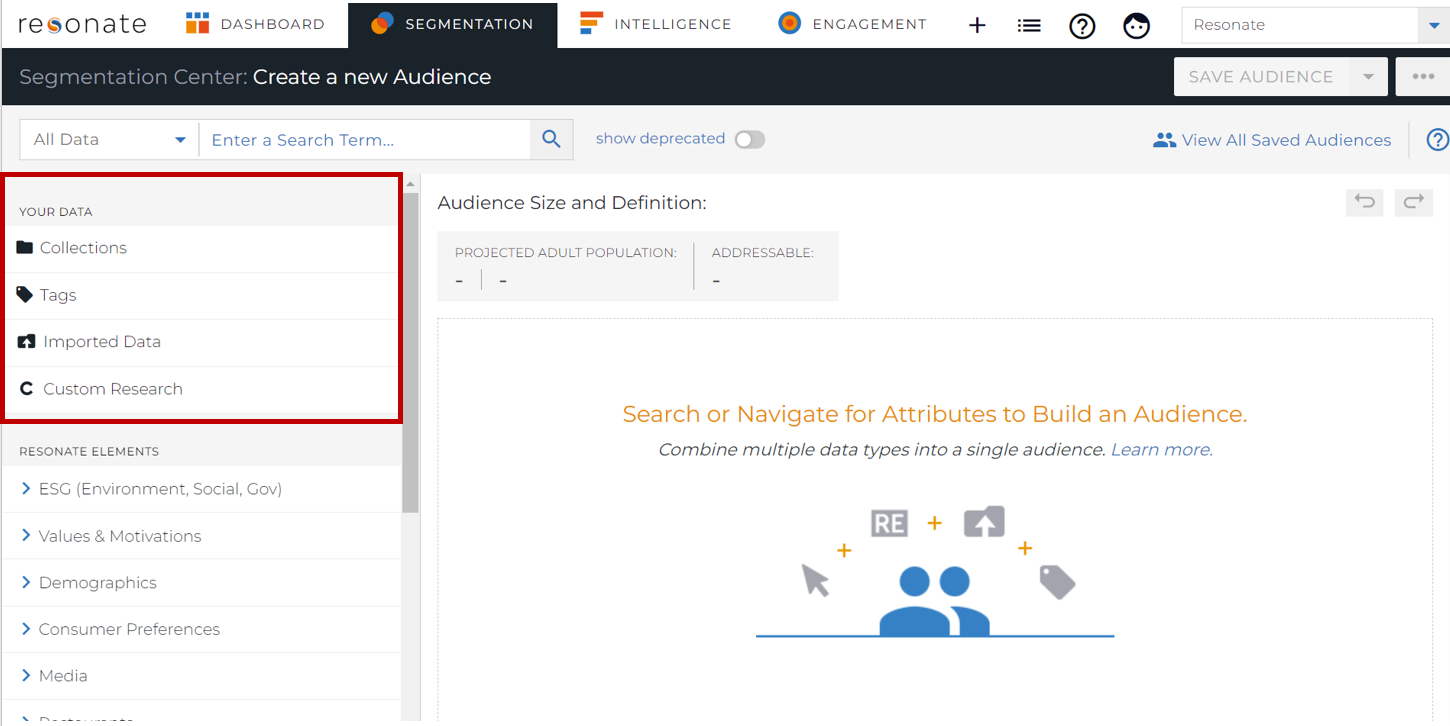This screenshot has width=1450, height=726.
Task: Focus the Enter a Search Term field
Action: (x=365, y=140)
